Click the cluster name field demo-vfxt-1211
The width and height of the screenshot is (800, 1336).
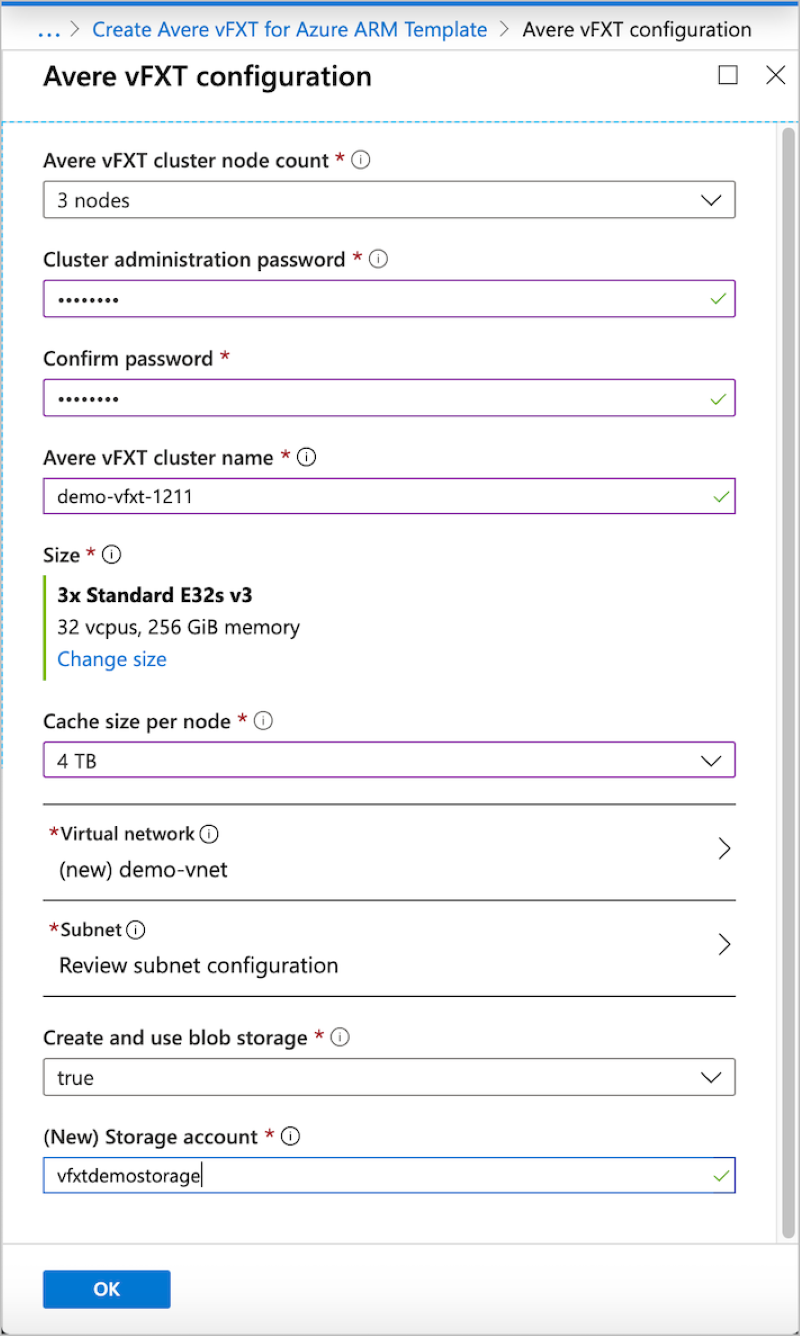(x=389, y=496)
